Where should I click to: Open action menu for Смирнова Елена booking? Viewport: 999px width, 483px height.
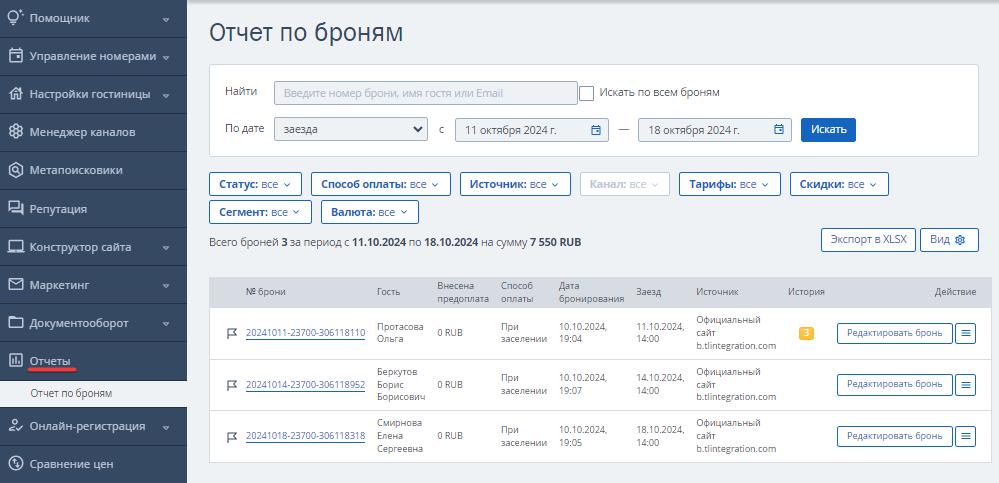[965, 436]
